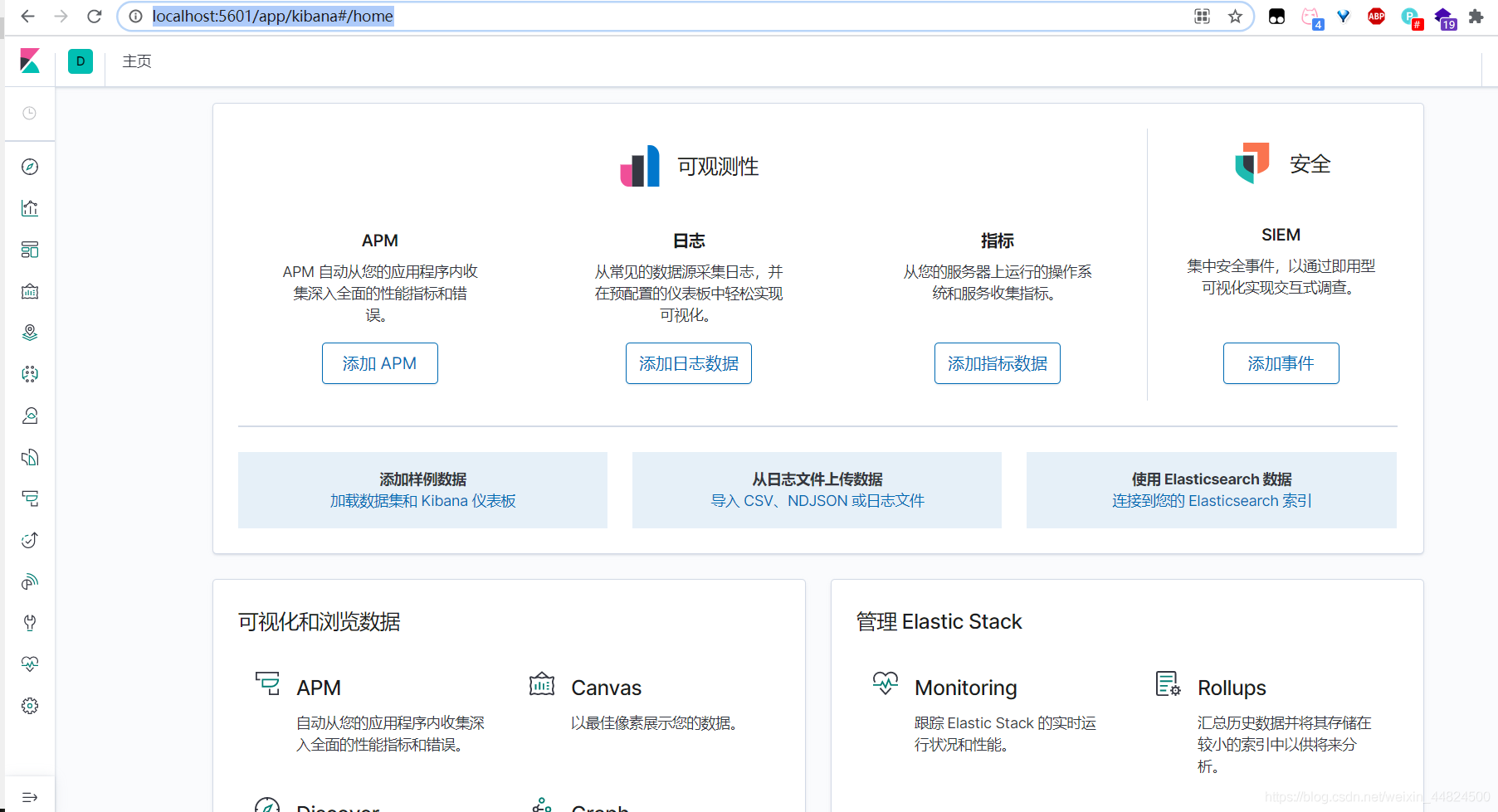Open the 加载数据集和 Kibana 仪表板 link
Image resolution: width=1498 pixels, height=812 pixels.
click(423, 501)
